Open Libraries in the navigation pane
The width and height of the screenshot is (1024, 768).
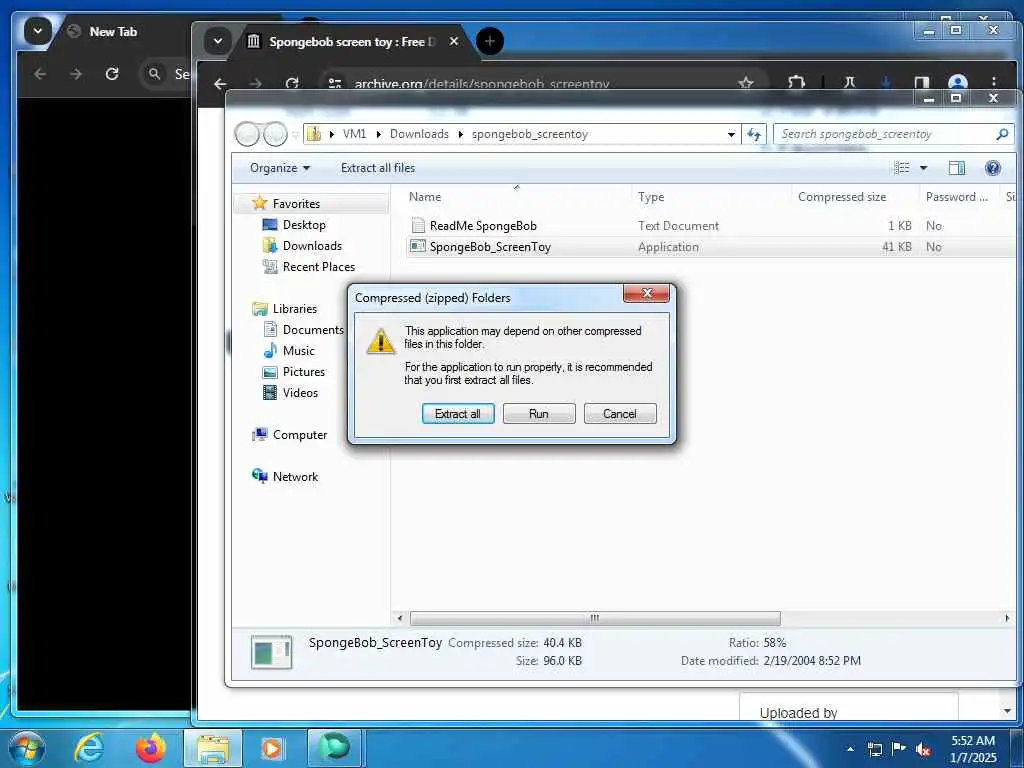[x=295, y=309]
